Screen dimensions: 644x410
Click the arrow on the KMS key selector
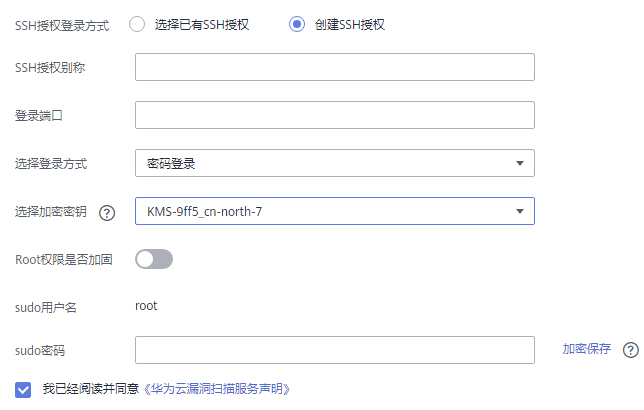519,211
